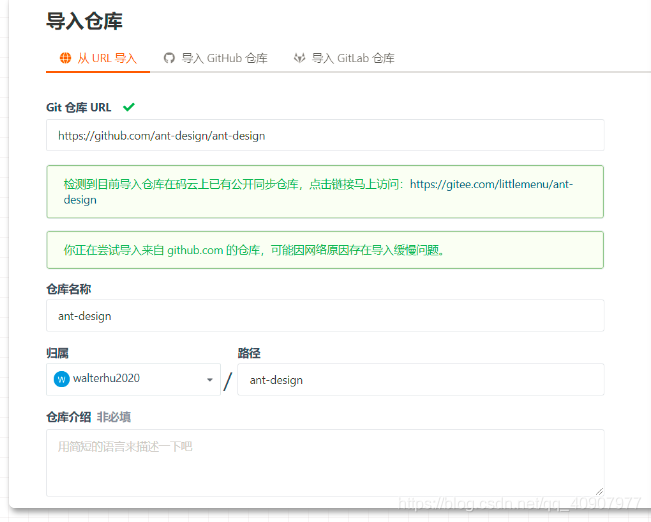Viewport: 651px width, 522px height.
Task: Click the green URL validation checkmark
Action: click(129, 107)
